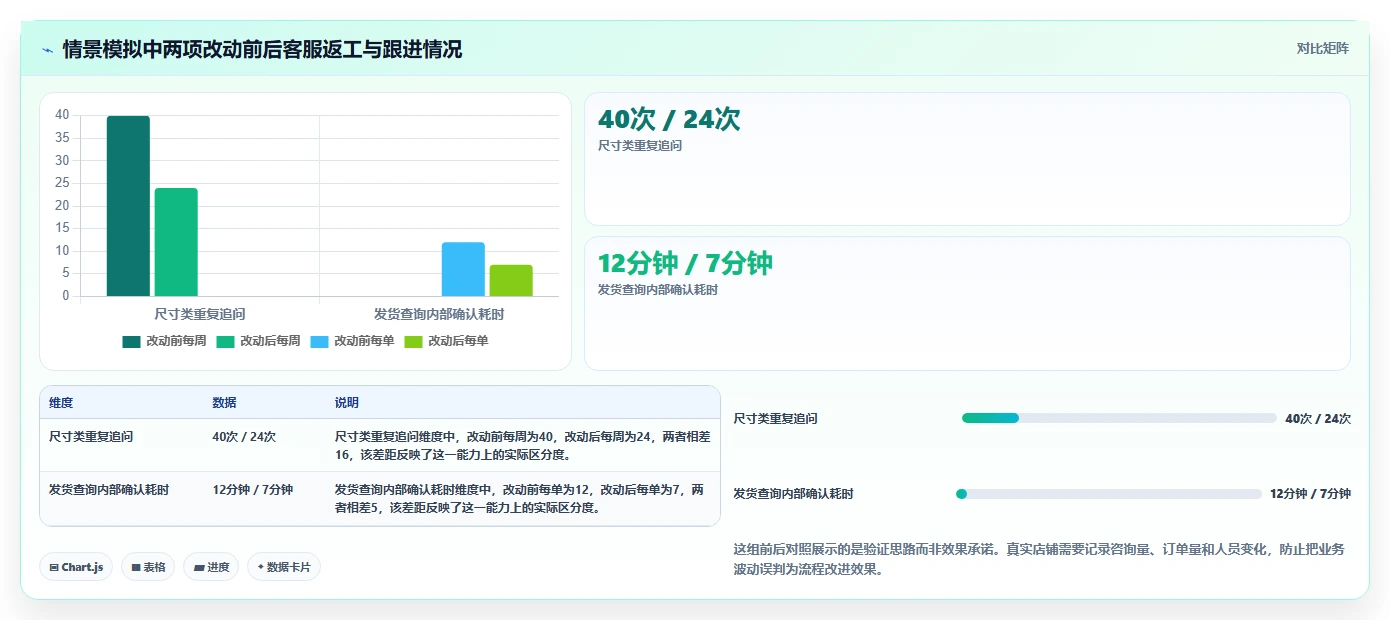
Task: Click the 进度 tag chip
Action: coord(211,567)
